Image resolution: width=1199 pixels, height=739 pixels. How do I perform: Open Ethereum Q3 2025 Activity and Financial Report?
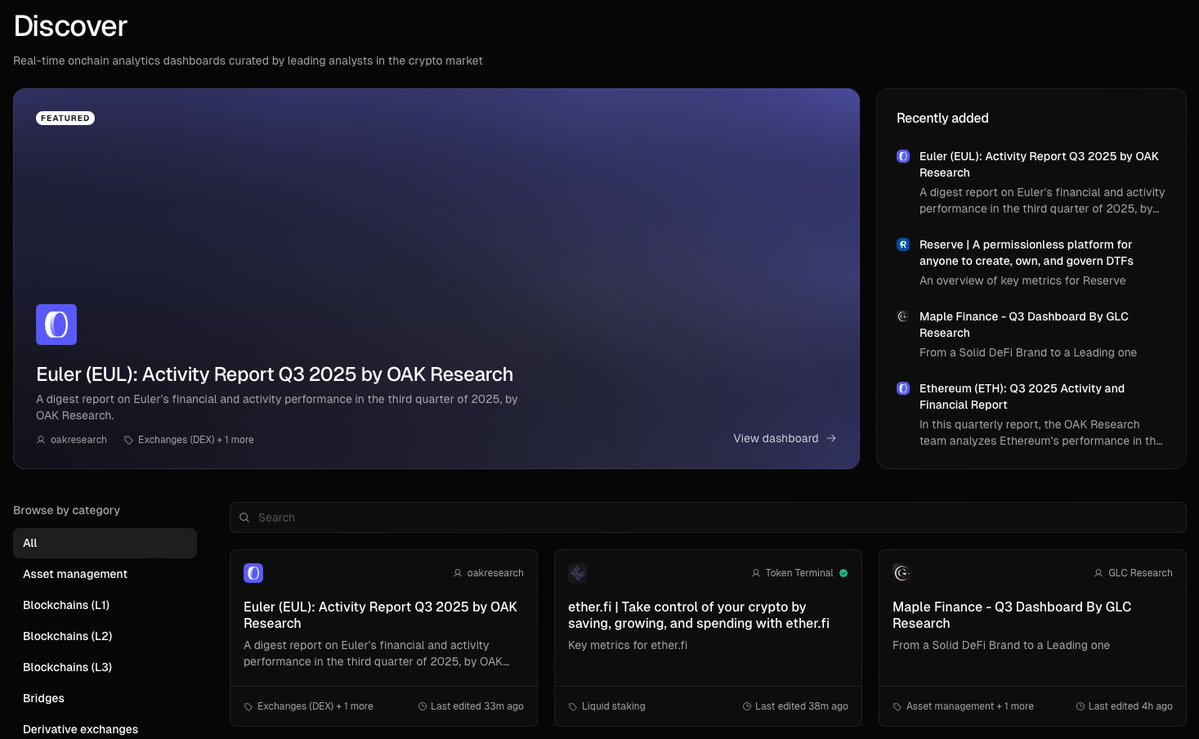coord(1022,397)
